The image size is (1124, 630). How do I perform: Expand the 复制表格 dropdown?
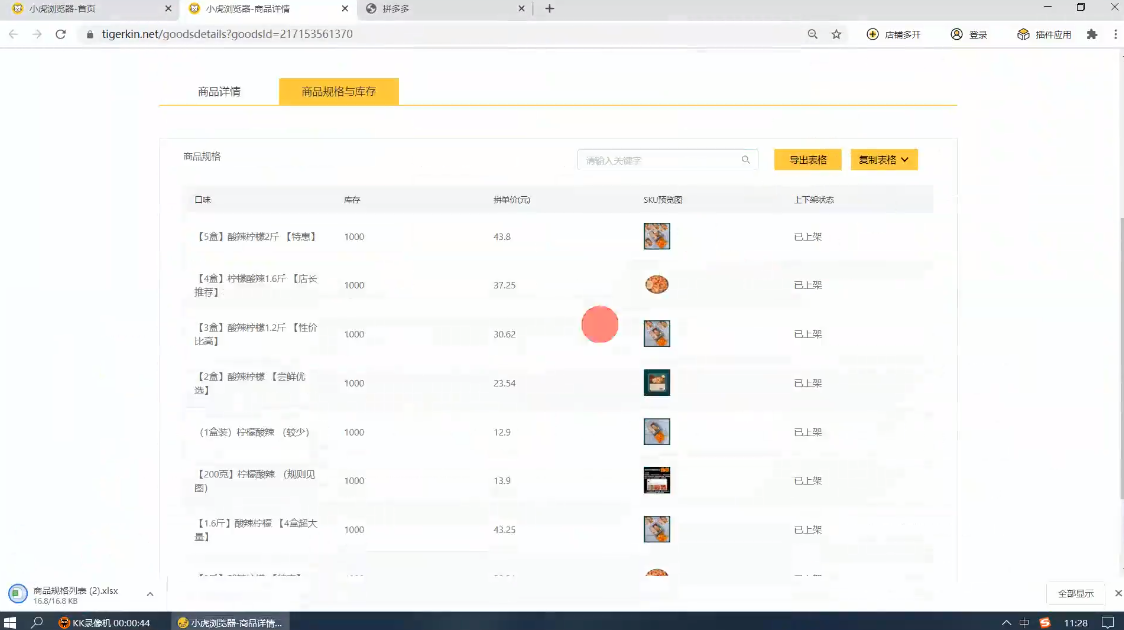(884, 160)
